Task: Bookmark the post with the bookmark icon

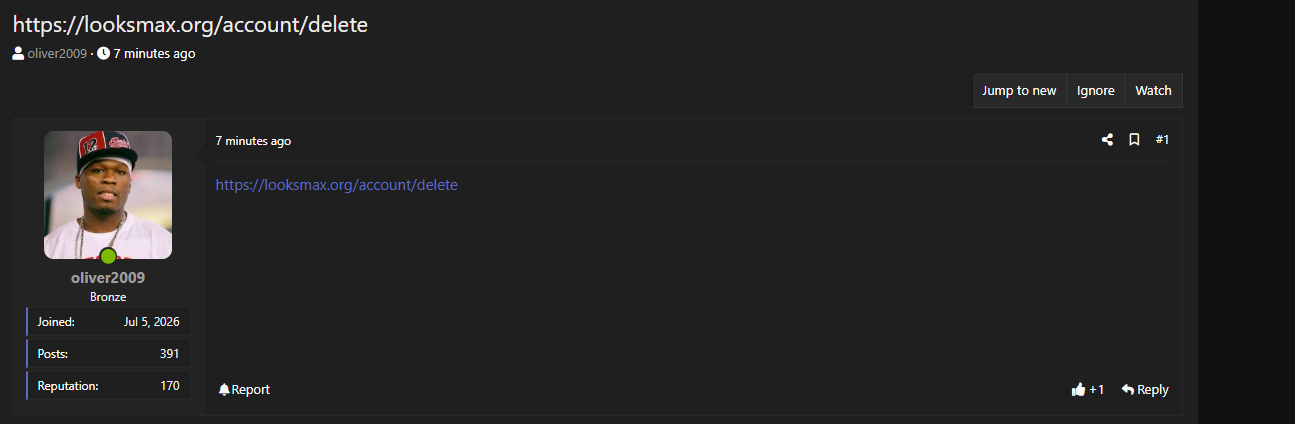Action: pyautogui.click(x=1134, y=140)
